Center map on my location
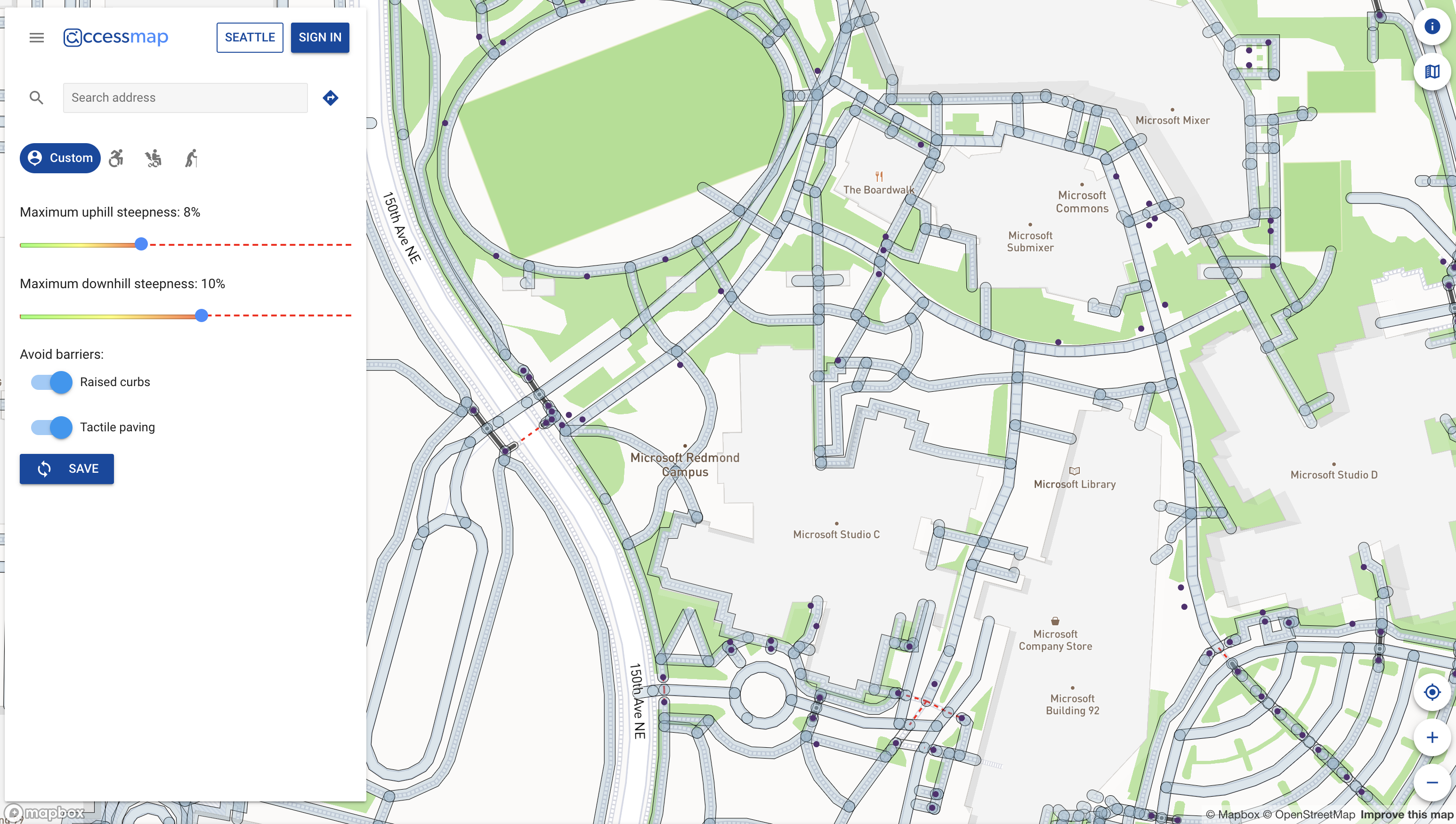 [x=1432, y=692]
